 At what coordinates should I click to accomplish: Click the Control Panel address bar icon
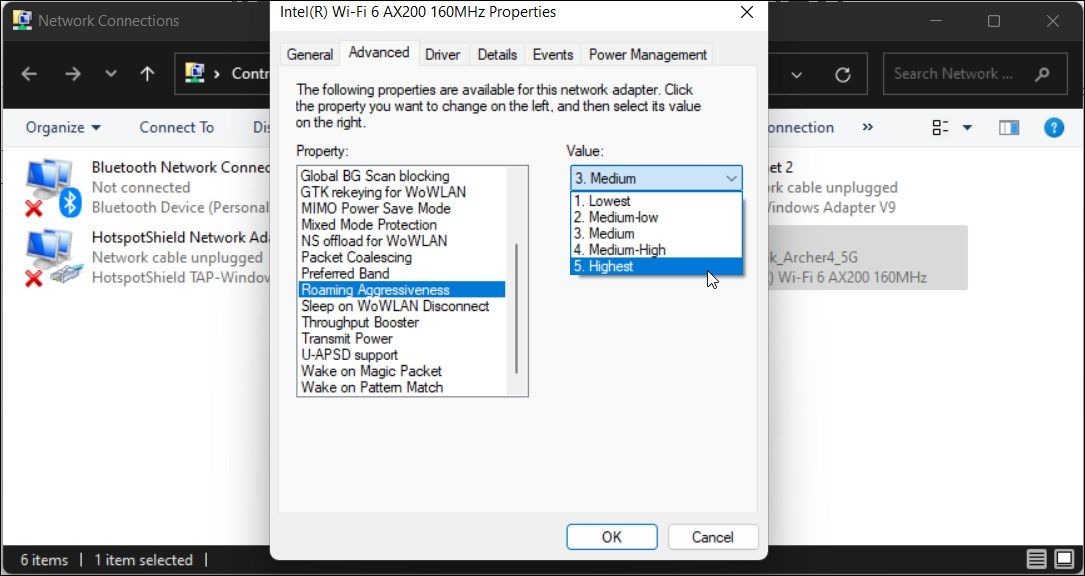click(x=196, y=73)
